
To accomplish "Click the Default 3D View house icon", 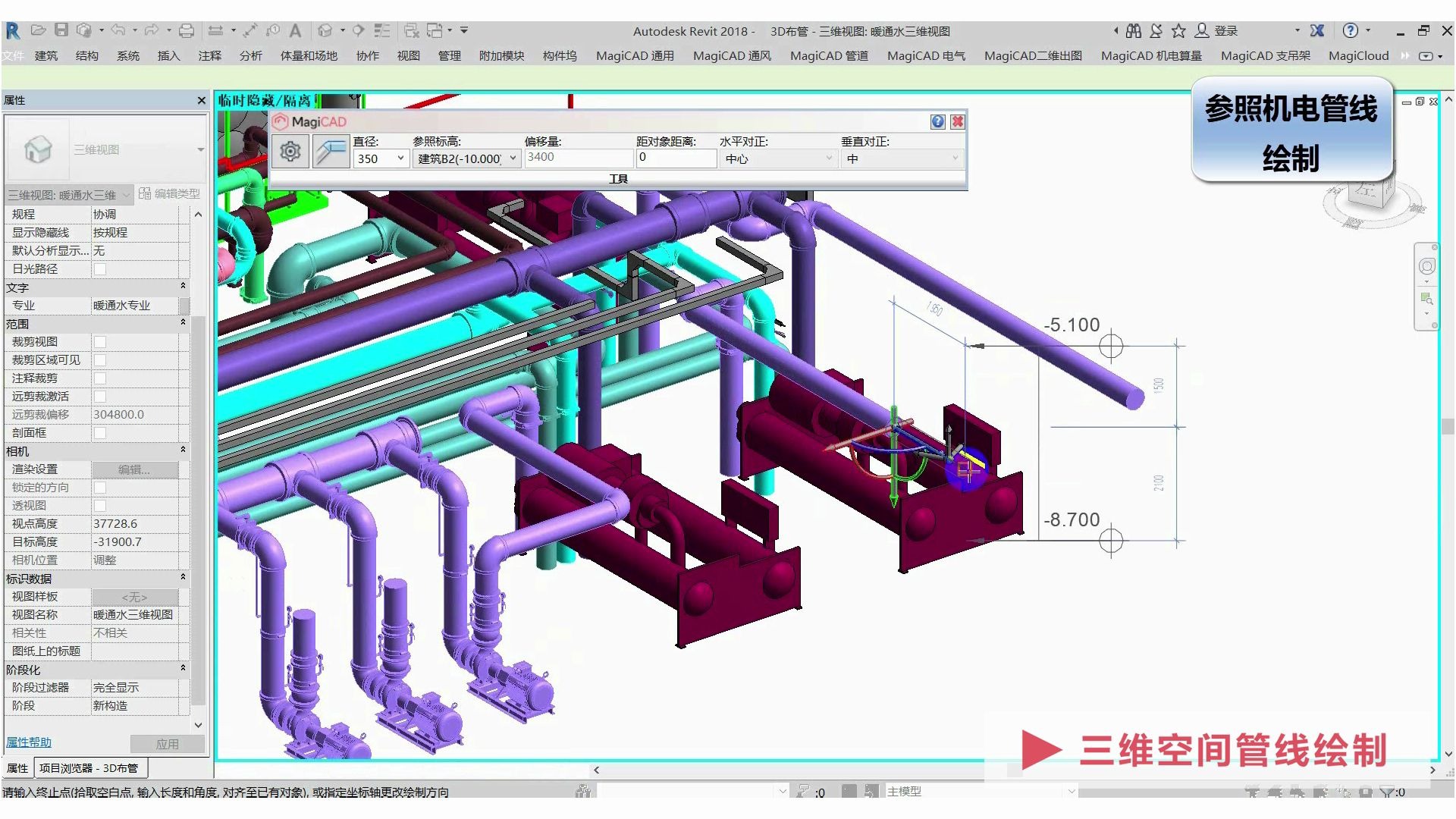I will tap(325, 30).
